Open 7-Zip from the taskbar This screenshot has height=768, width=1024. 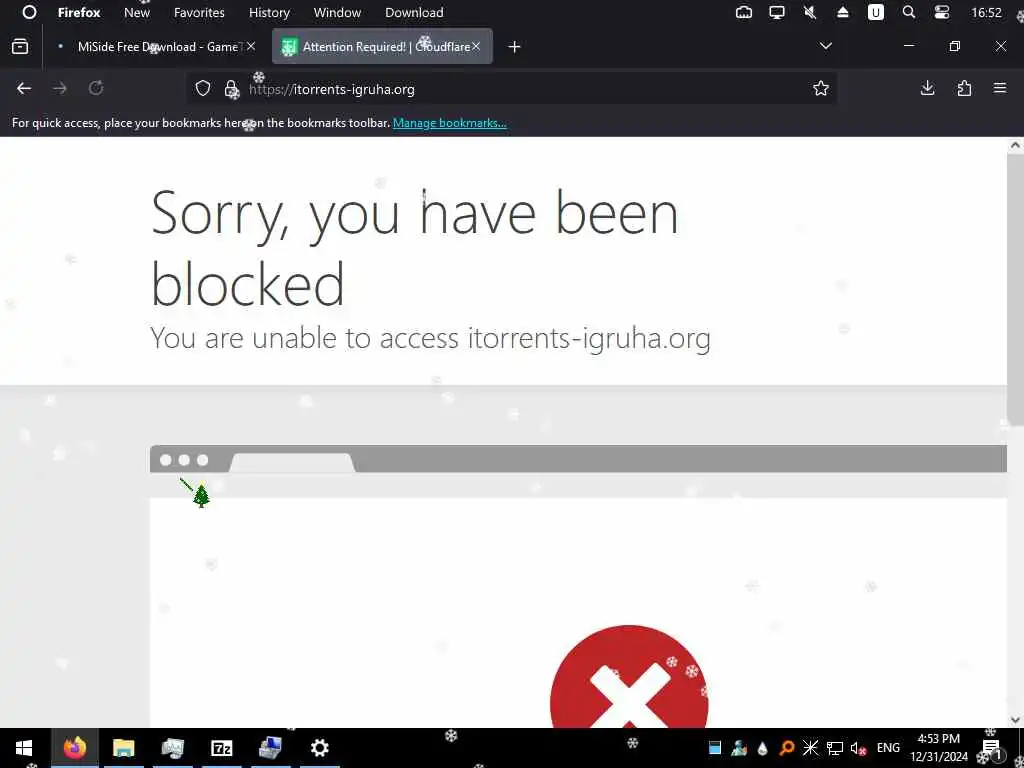222,748
